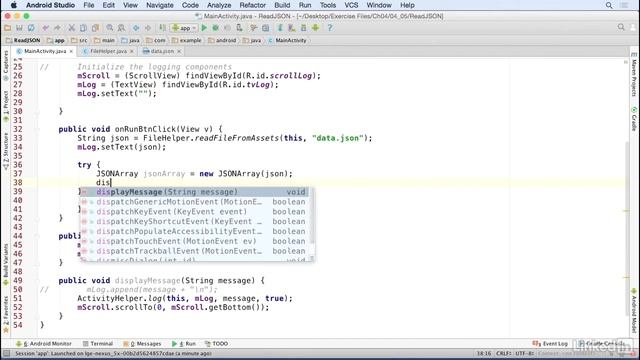Choose displayMessage(String message) completion
Viewport: 640px width, 360px height.
(194, 192)
